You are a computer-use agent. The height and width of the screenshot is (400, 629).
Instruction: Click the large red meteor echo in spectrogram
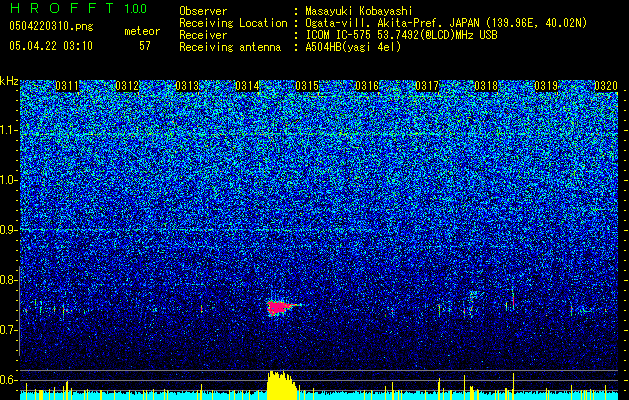pyautogui.click(x=279, y=308)
